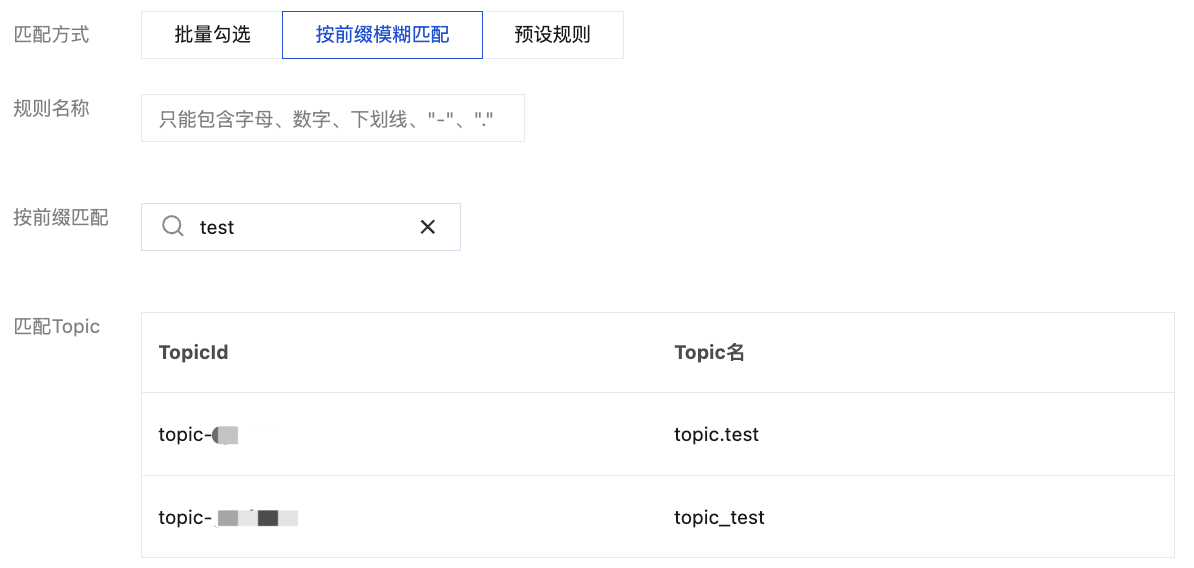Select the 批量勾选 matching mode
The height and width of the screenshot is (568, 1194).
pos(212,35)
